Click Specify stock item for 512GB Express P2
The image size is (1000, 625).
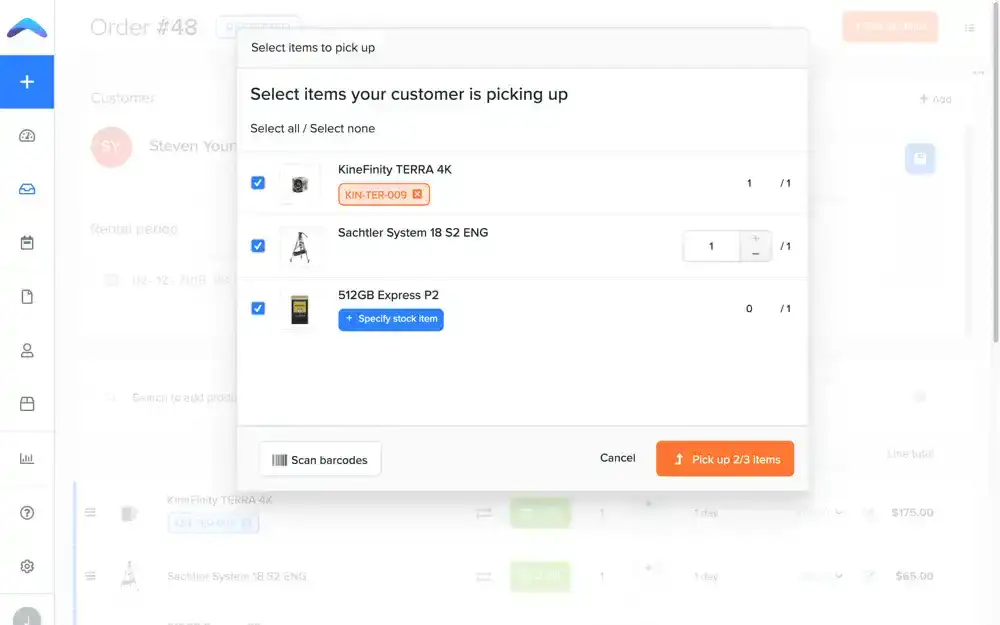coord(391,318)
